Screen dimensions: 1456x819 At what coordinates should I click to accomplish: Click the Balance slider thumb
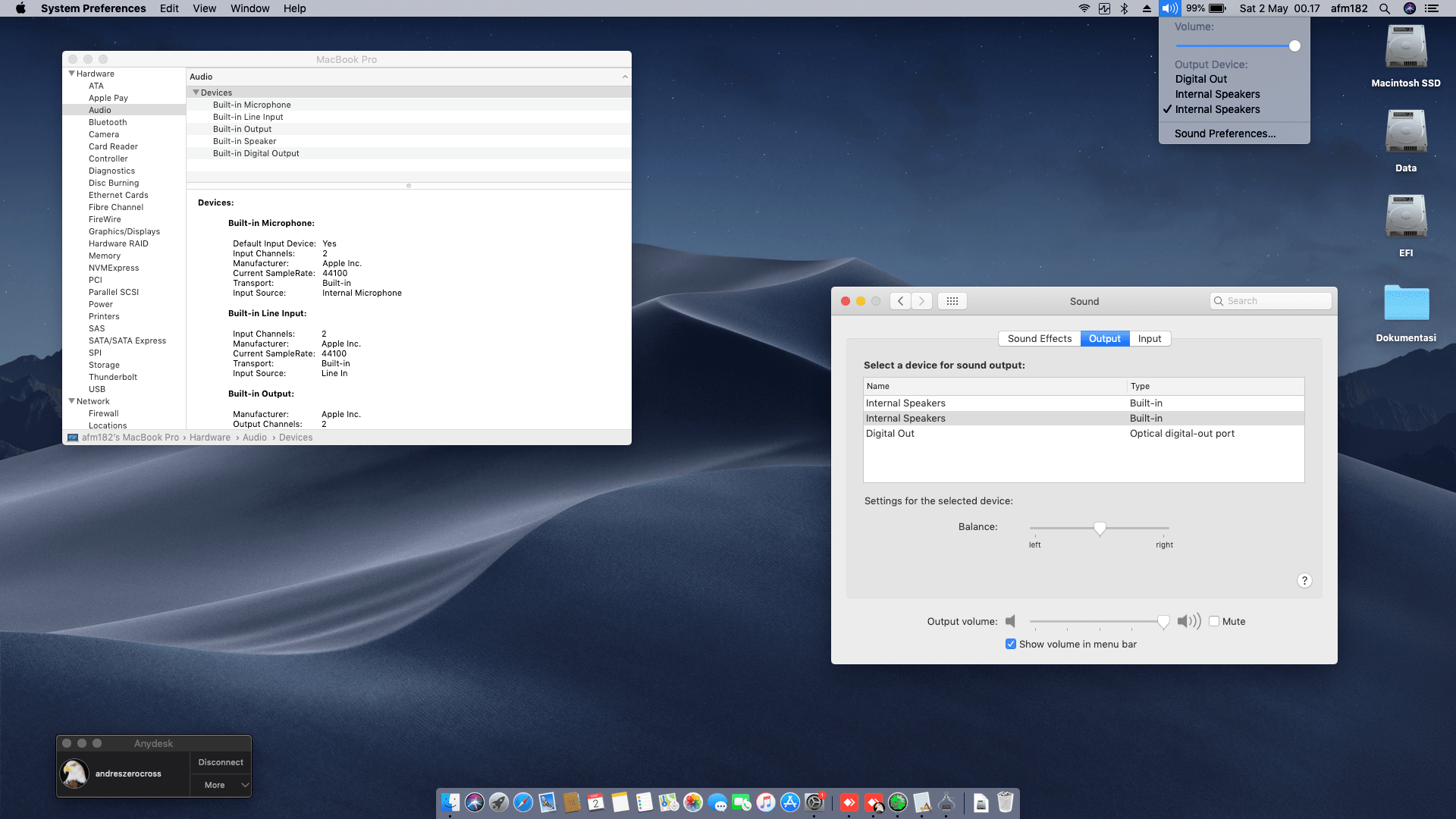tap(1100, 528)
